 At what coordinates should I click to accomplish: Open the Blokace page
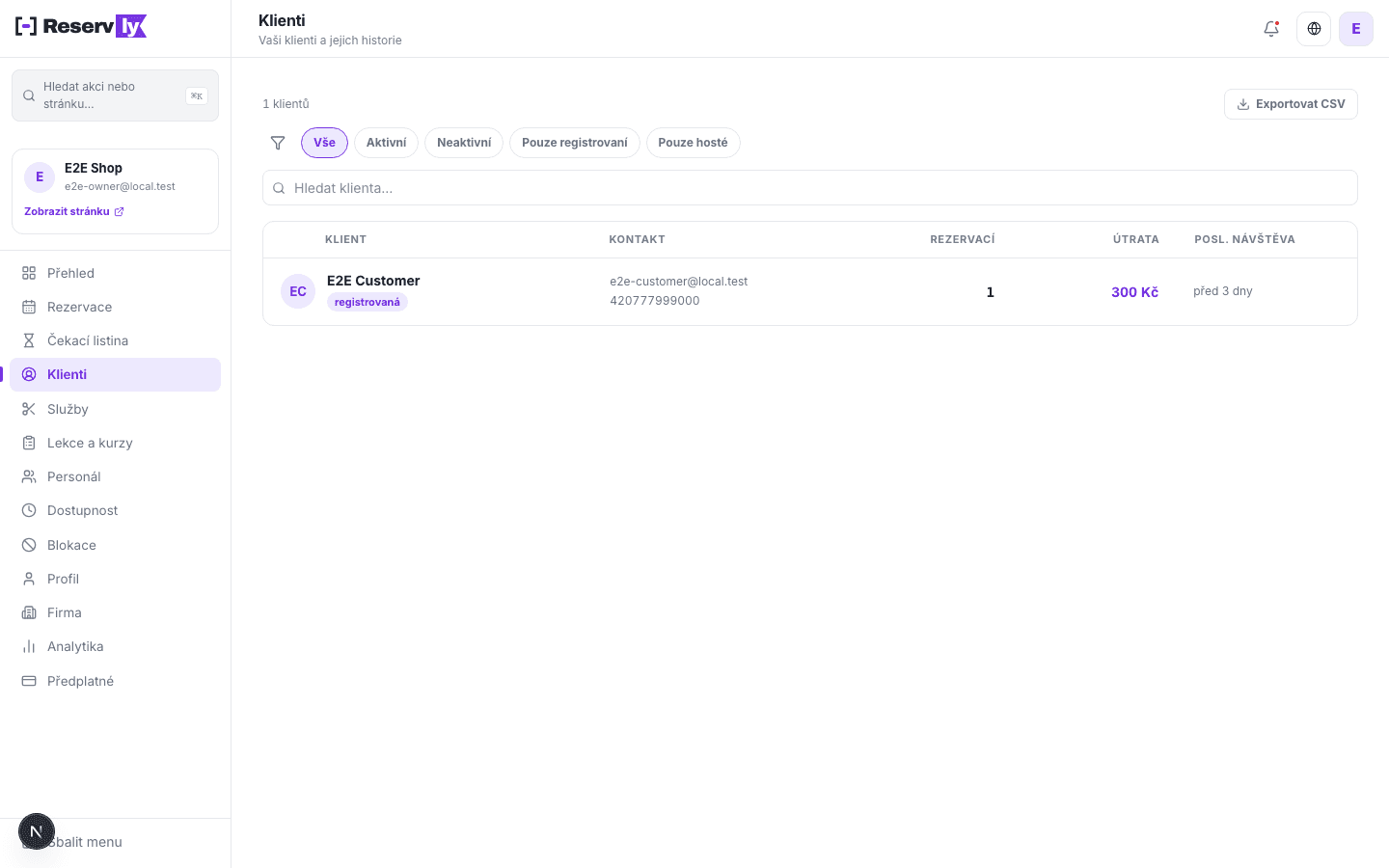[x=115, y=545]
